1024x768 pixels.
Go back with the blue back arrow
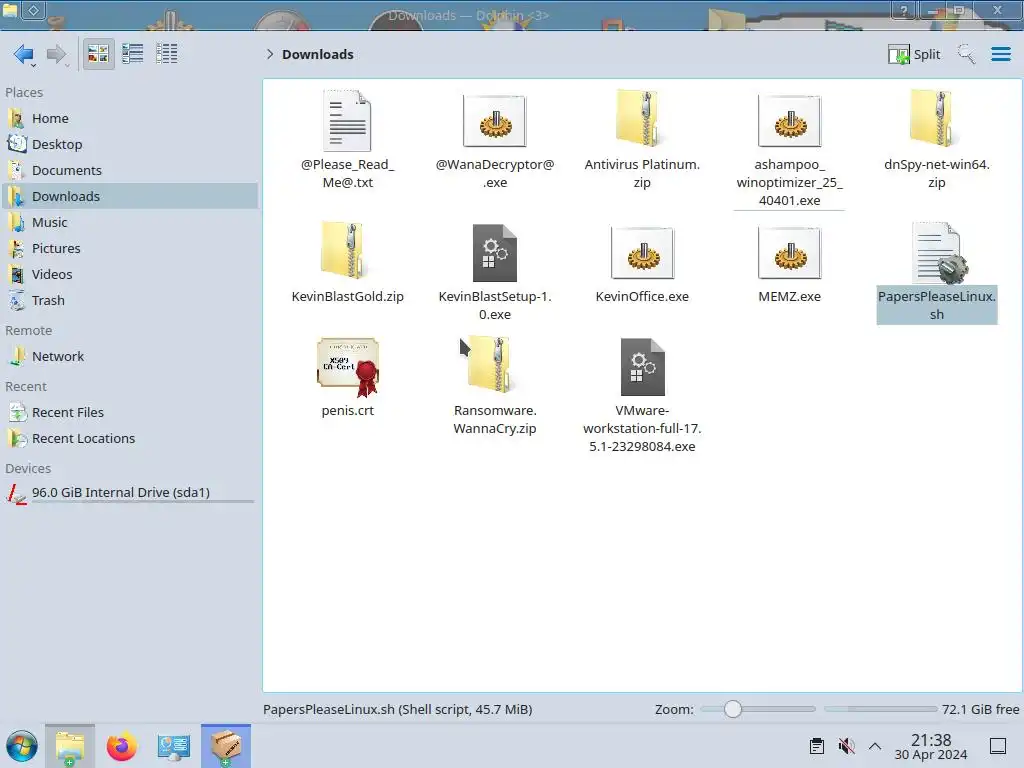pos(24,54)
